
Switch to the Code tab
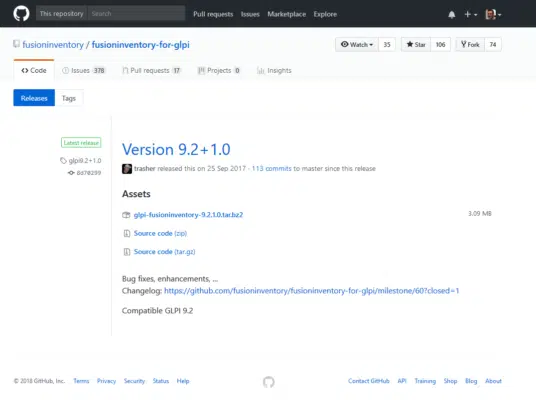pyautogui.click(x=34, y=70)
